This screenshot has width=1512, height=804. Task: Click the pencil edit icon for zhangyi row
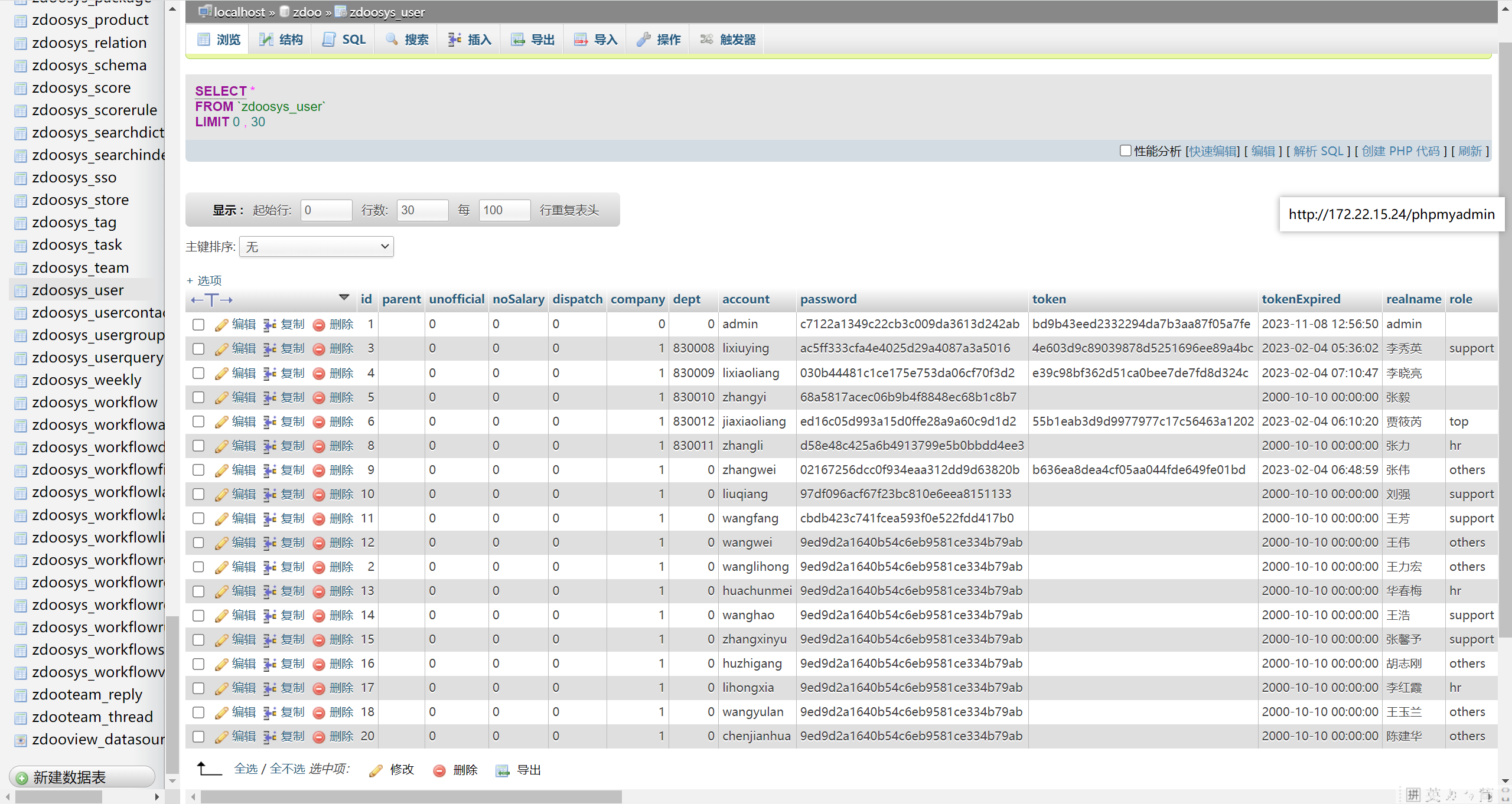[x=221, y=398]
